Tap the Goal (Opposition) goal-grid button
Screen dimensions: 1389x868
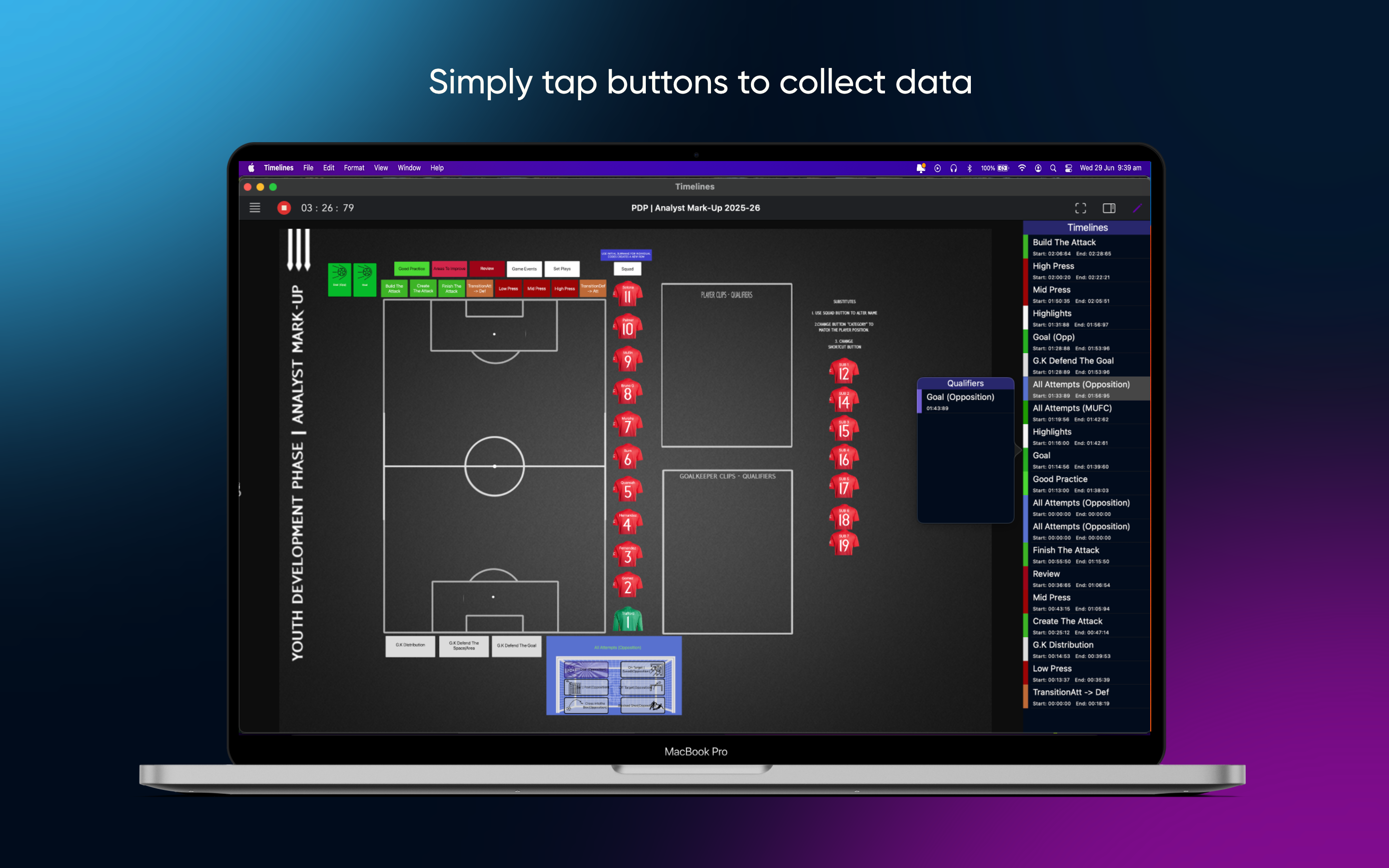click(586, 669)
